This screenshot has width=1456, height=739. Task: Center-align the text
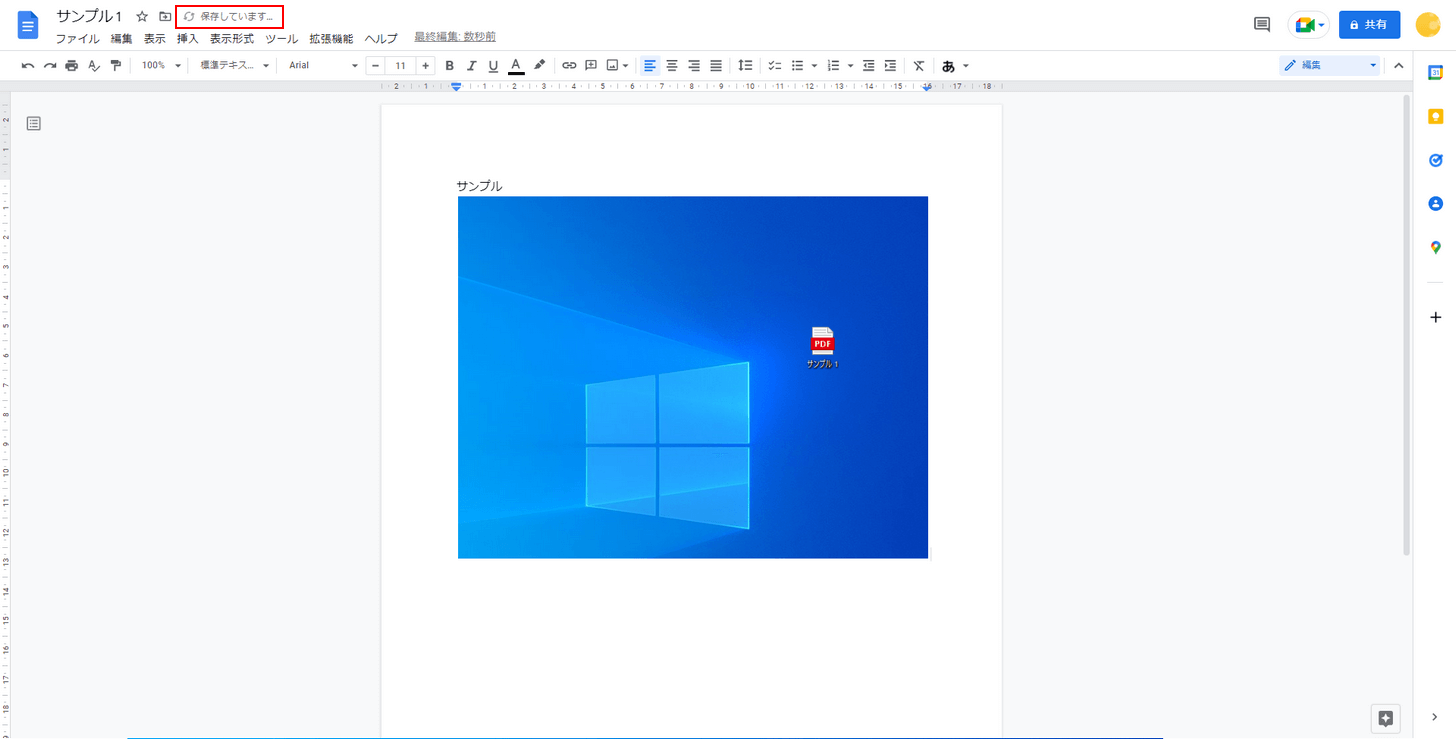click(x=672, y=66)
